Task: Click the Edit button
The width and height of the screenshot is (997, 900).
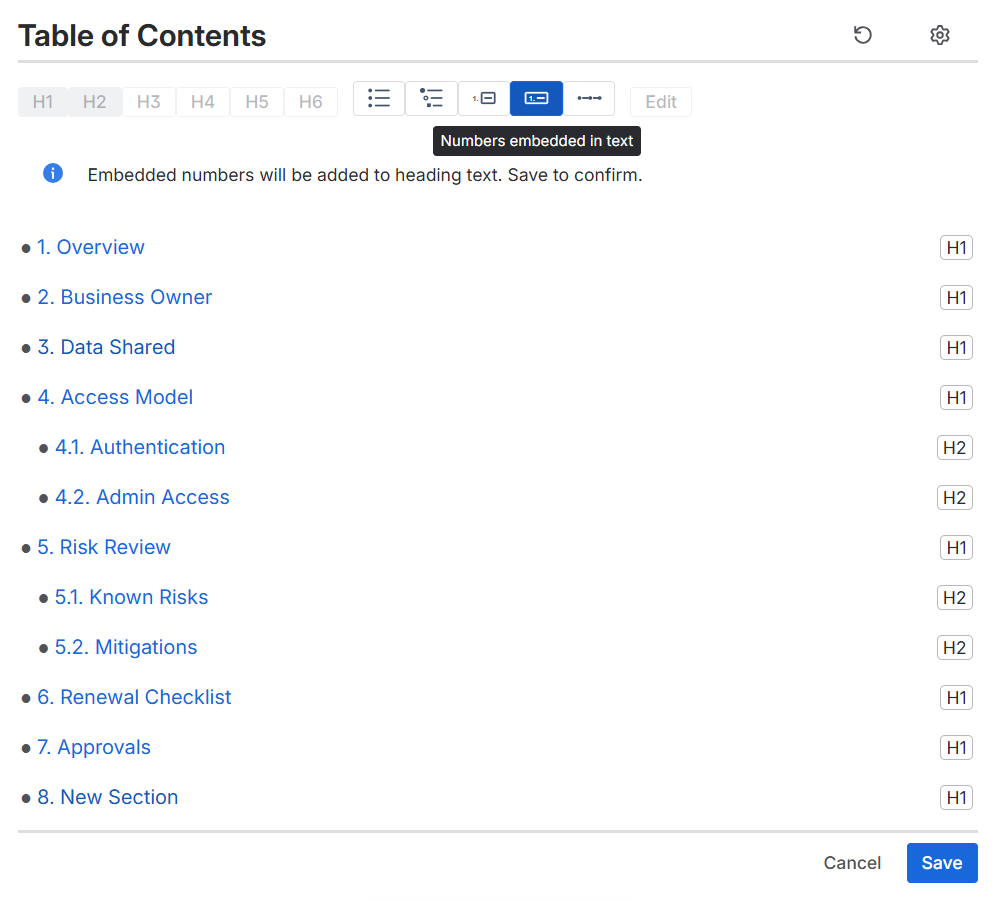Action: [x=661, y=102]
